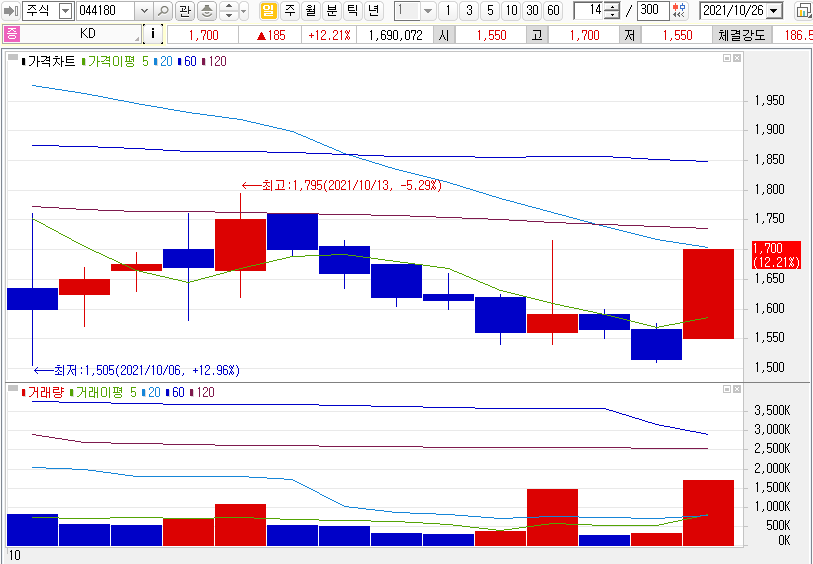The width and height of the screenshot is (813, 564).
Task: Select the 월 monthly chart period
Action: coord(311,10)
